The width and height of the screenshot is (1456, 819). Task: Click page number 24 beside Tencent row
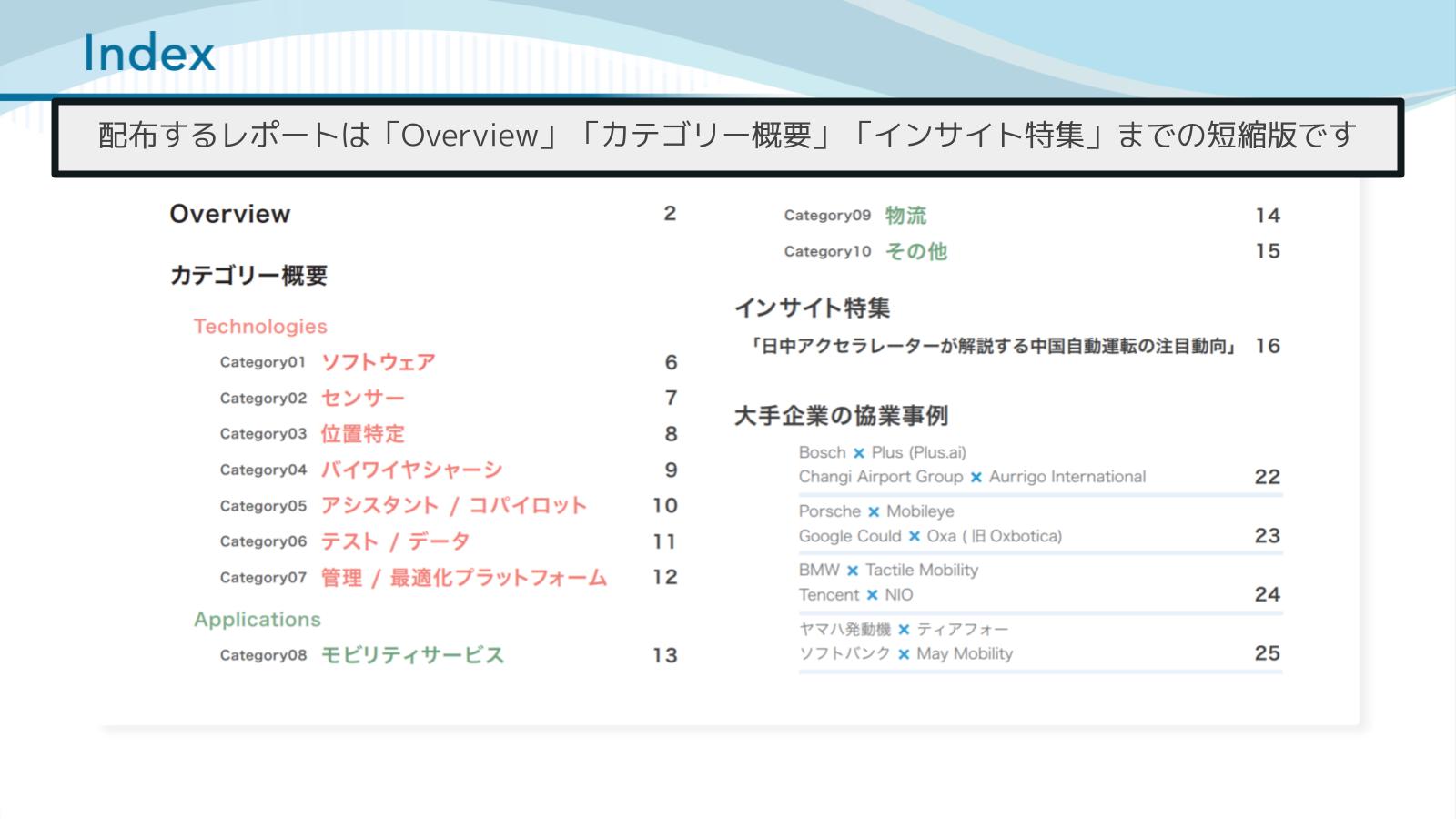[x=1268, y=594]
